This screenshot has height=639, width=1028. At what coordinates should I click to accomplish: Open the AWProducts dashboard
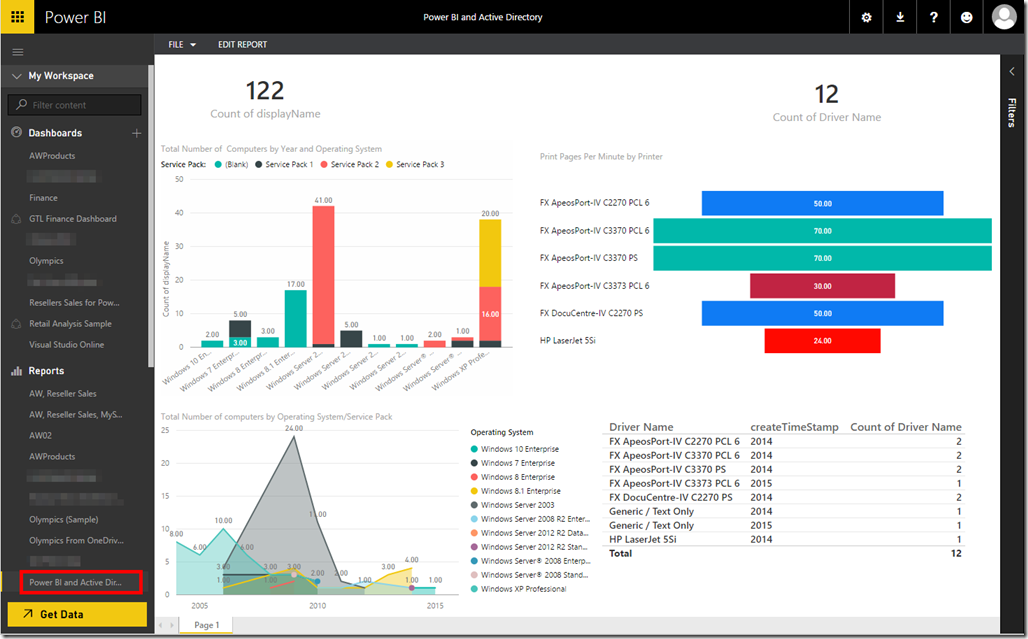click(x=52, y=156)
